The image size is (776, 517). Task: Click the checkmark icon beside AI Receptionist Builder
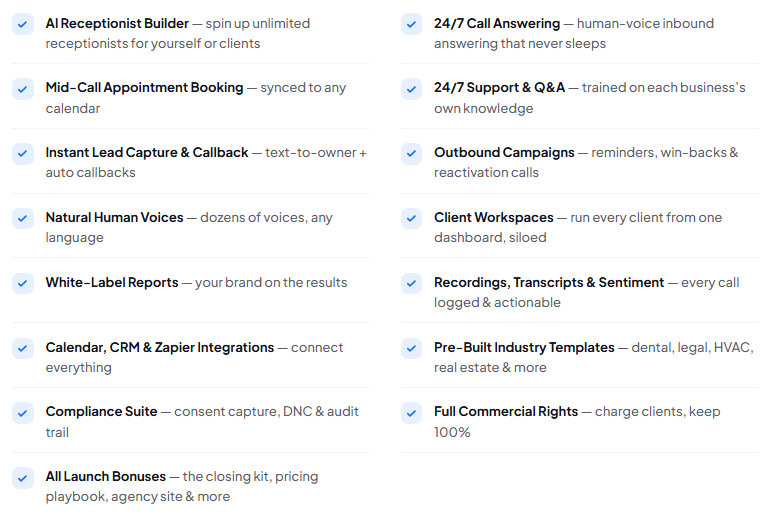[x=23, y=24]
